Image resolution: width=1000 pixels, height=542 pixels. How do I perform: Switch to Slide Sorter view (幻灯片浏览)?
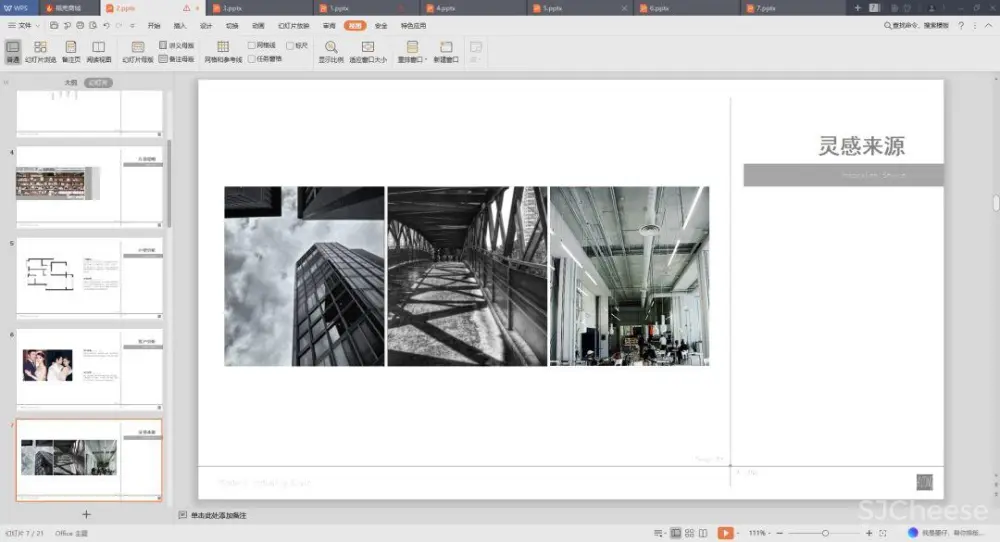click(x=40, y=52)
